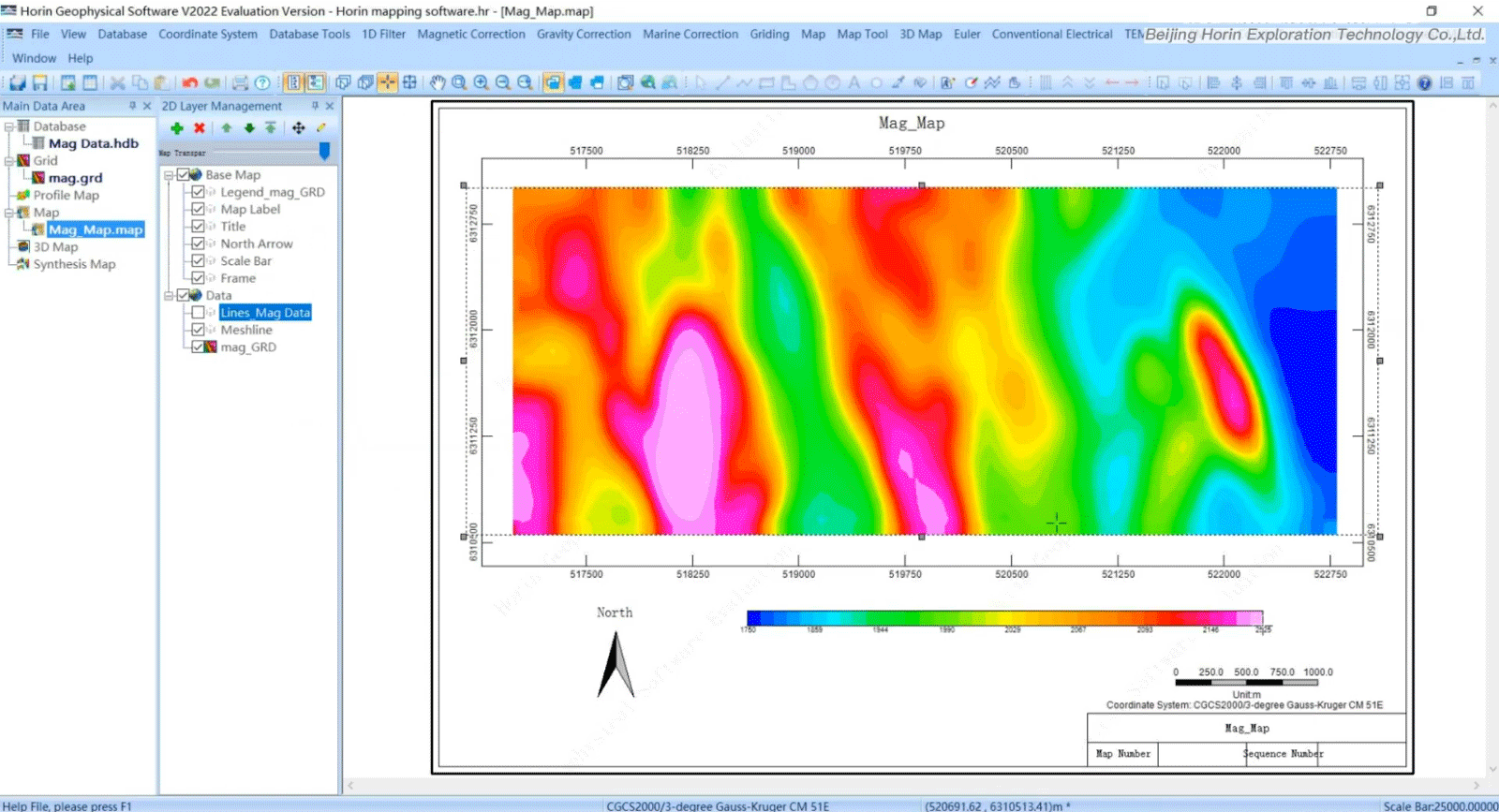Click the blue help icon in toolbar
The height and width of the screenshot is (812, 1499).
pos(1424,82)
